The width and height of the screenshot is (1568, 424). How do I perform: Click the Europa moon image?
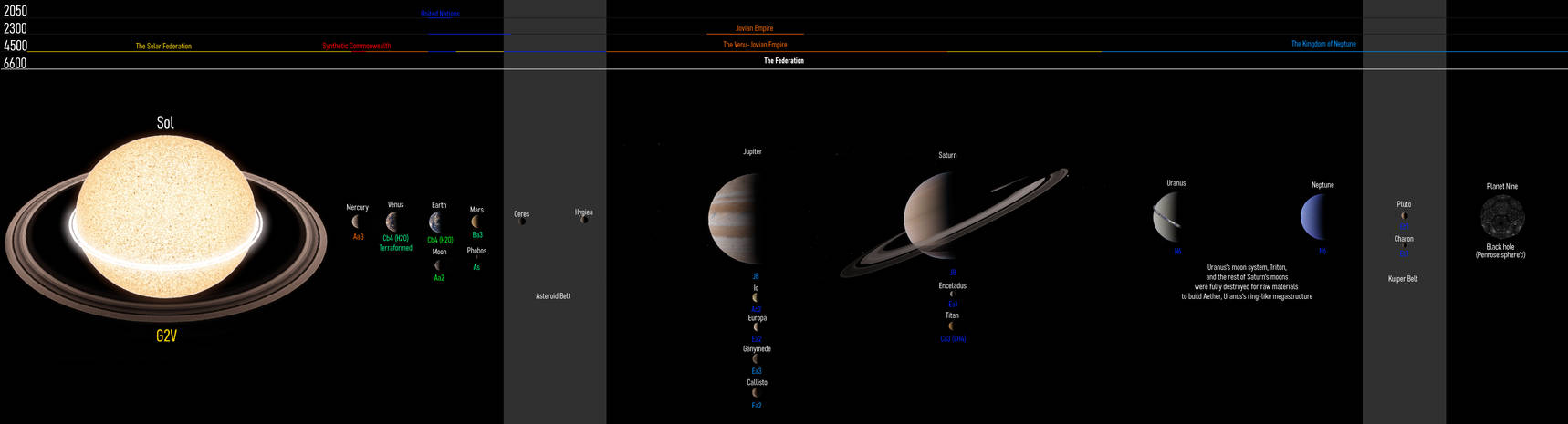tap(756, 327)
